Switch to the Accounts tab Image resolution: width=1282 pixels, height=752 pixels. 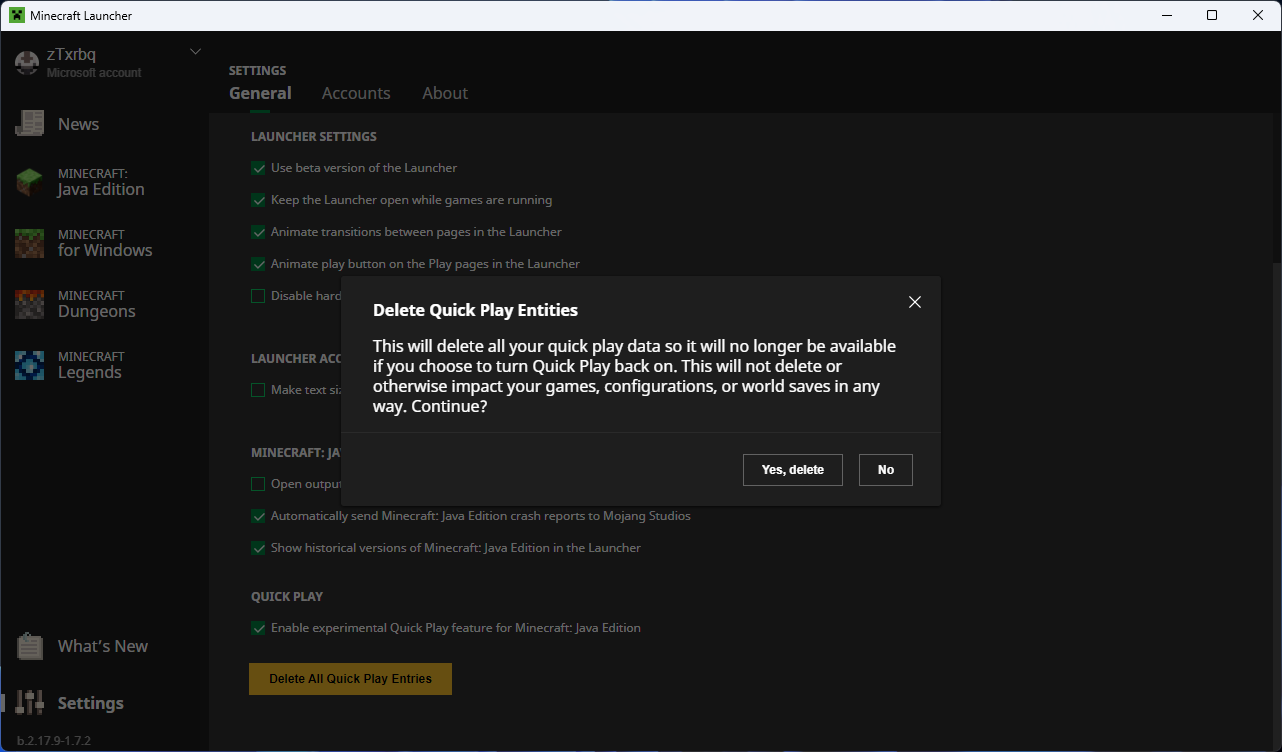pos(356,93)
